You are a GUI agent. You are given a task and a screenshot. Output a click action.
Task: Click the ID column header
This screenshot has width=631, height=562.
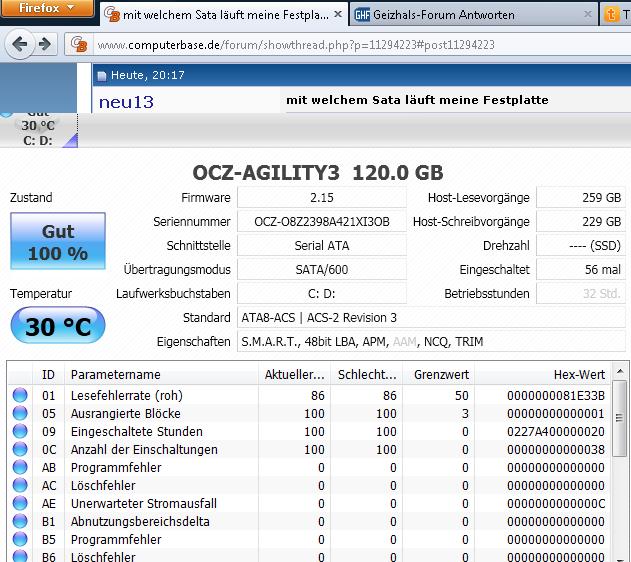[x=48, y=375]
